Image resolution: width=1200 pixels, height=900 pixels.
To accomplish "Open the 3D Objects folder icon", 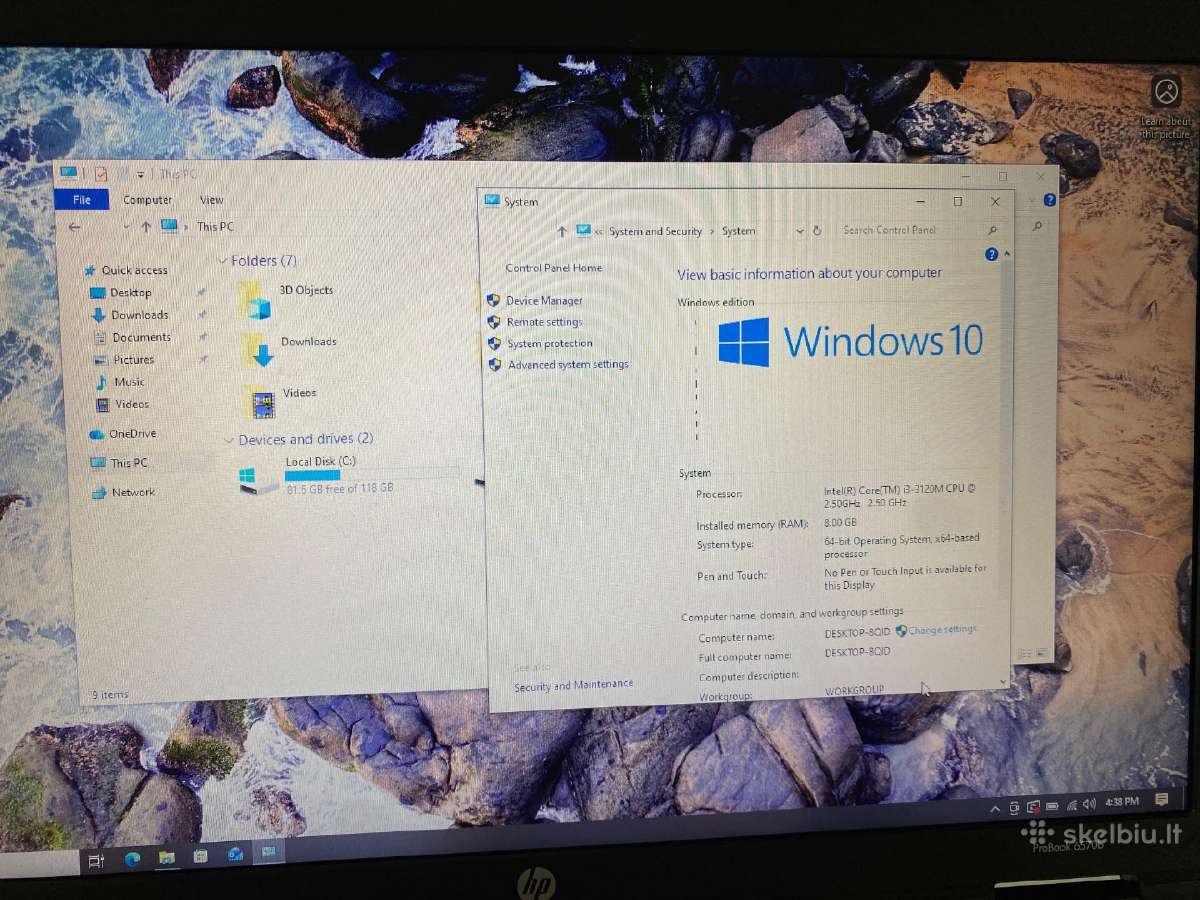I will click(257, 300).
